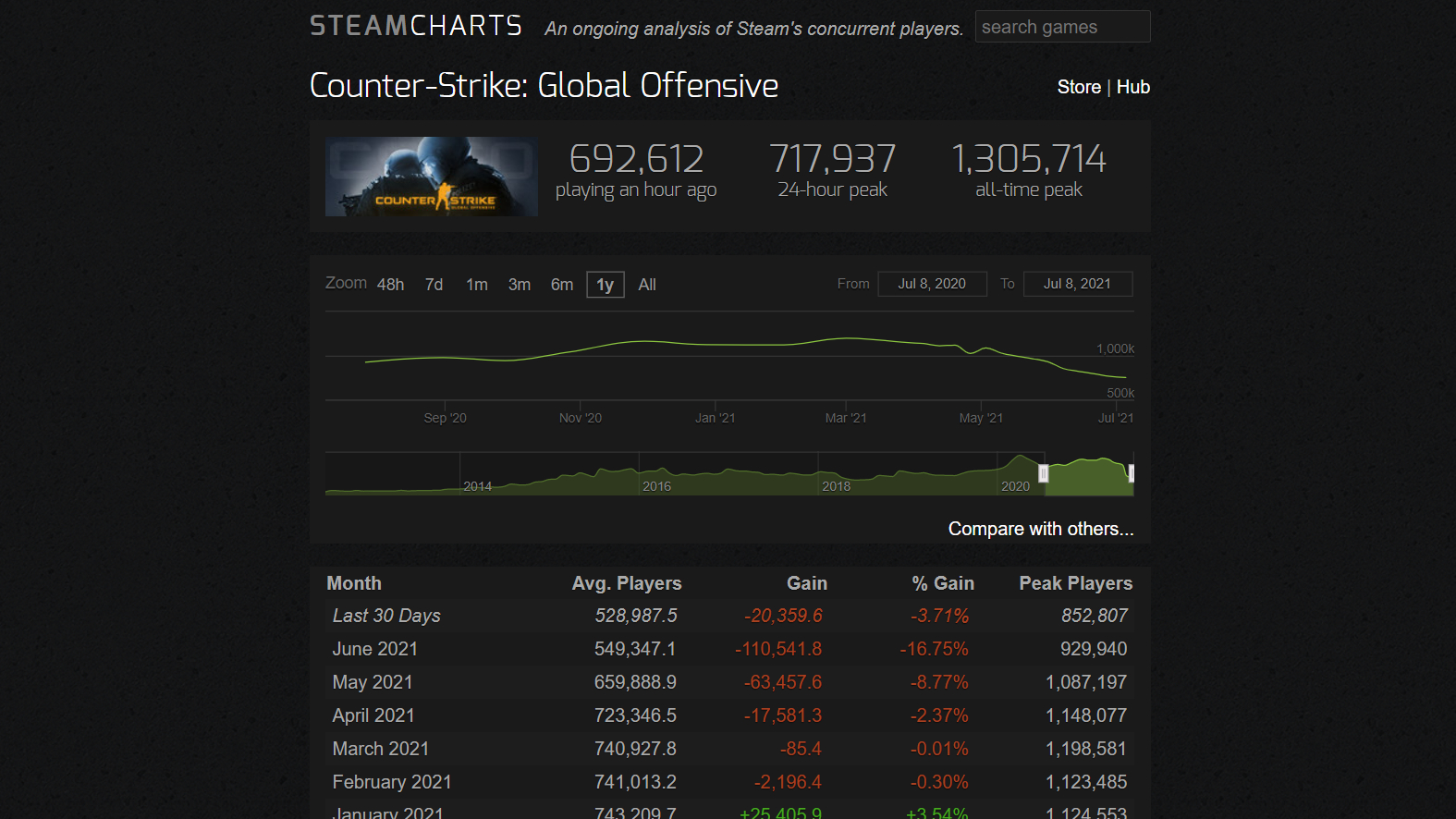Select the Last 30 Days row label

coord(386,616)
